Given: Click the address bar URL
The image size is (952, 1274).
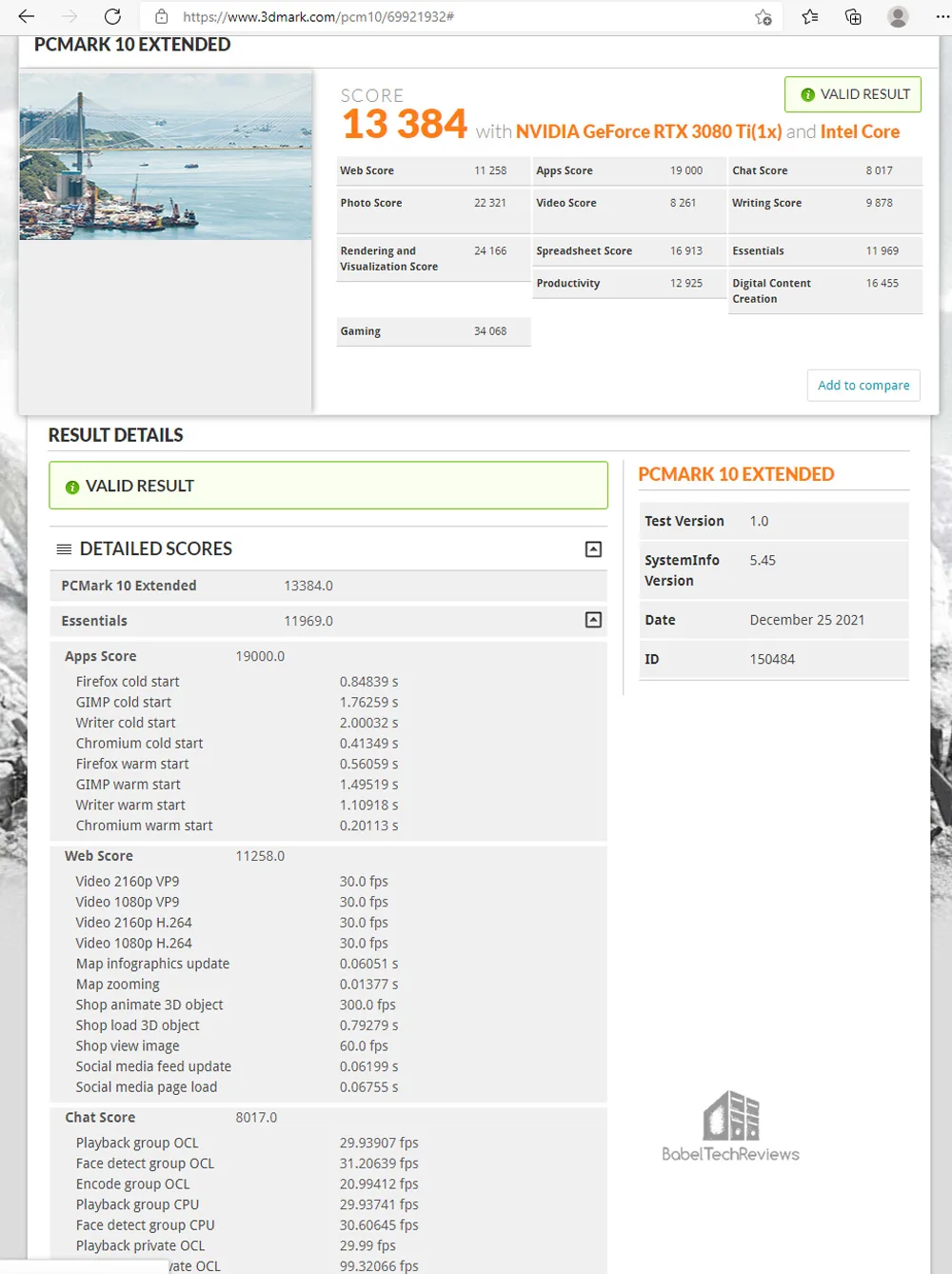Looking at the screenshot, I should (318, 16).
